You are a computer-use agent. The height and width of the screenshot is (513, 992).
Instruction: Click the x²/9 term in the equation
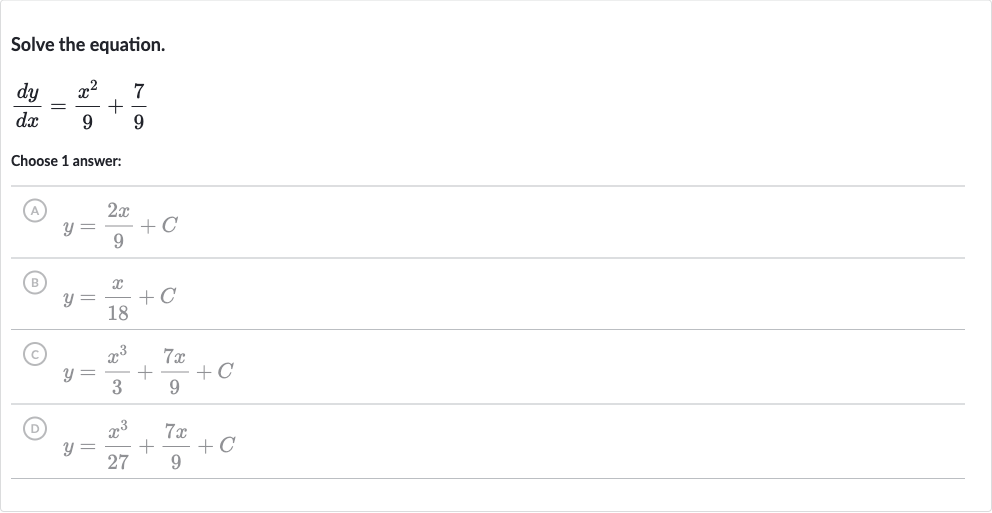87,106
